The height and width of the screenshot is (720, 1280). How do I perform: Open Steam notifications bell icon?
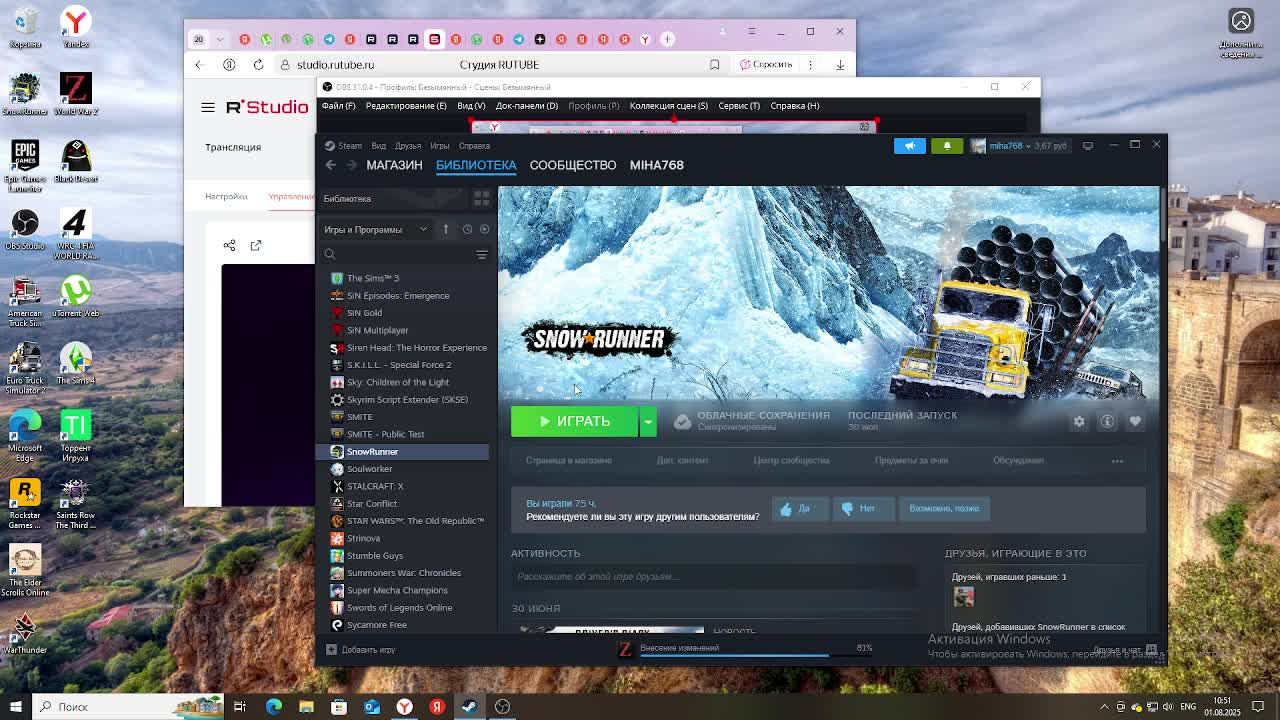tap(947, 146)
